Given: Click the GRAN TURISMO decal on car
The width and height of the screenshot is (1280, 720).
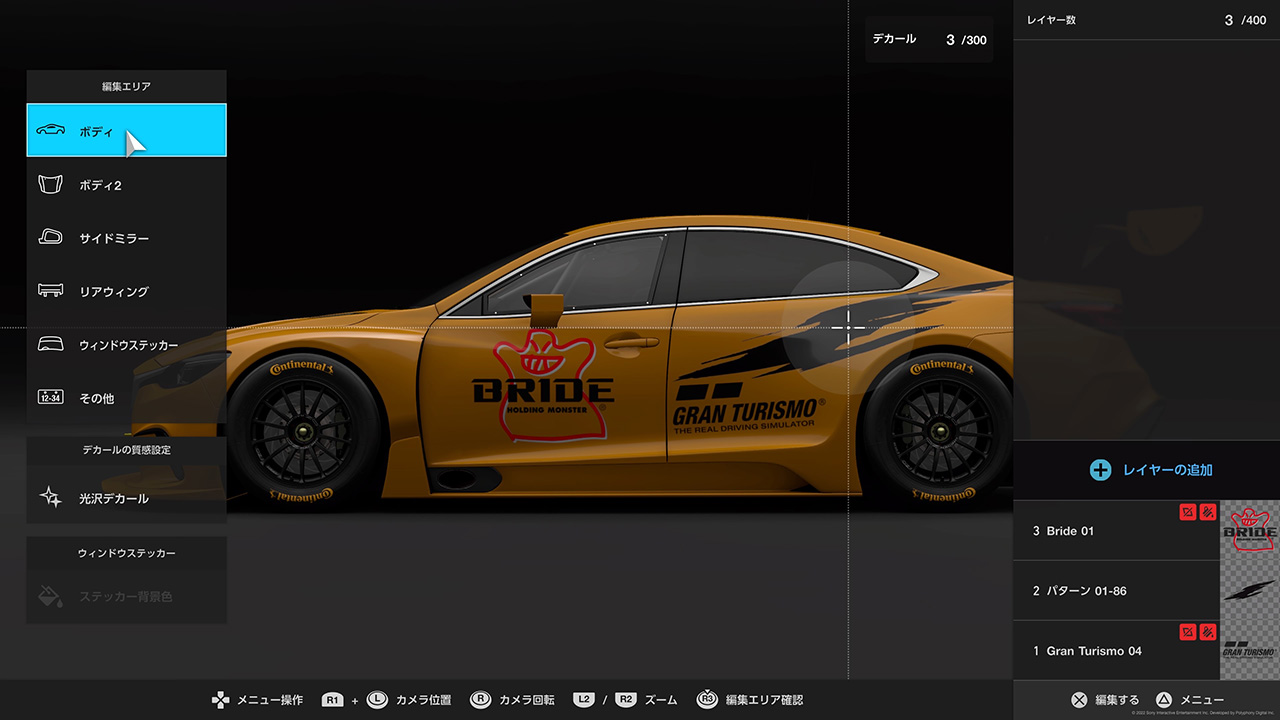Looking at the screenshot, I should (x=748, y=410).
